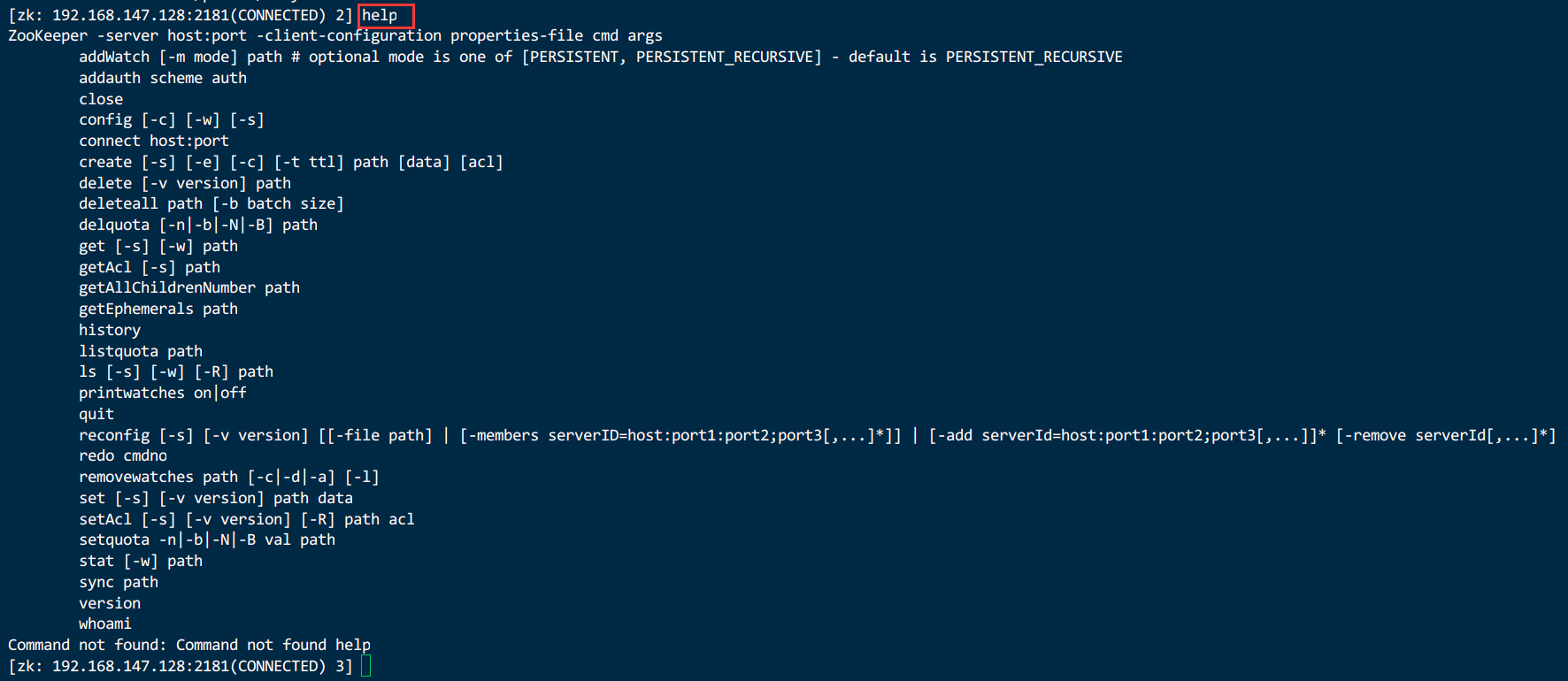Click the setquota command line
This screenshot has height=681, width=1568.
click(x=207, y=539)
